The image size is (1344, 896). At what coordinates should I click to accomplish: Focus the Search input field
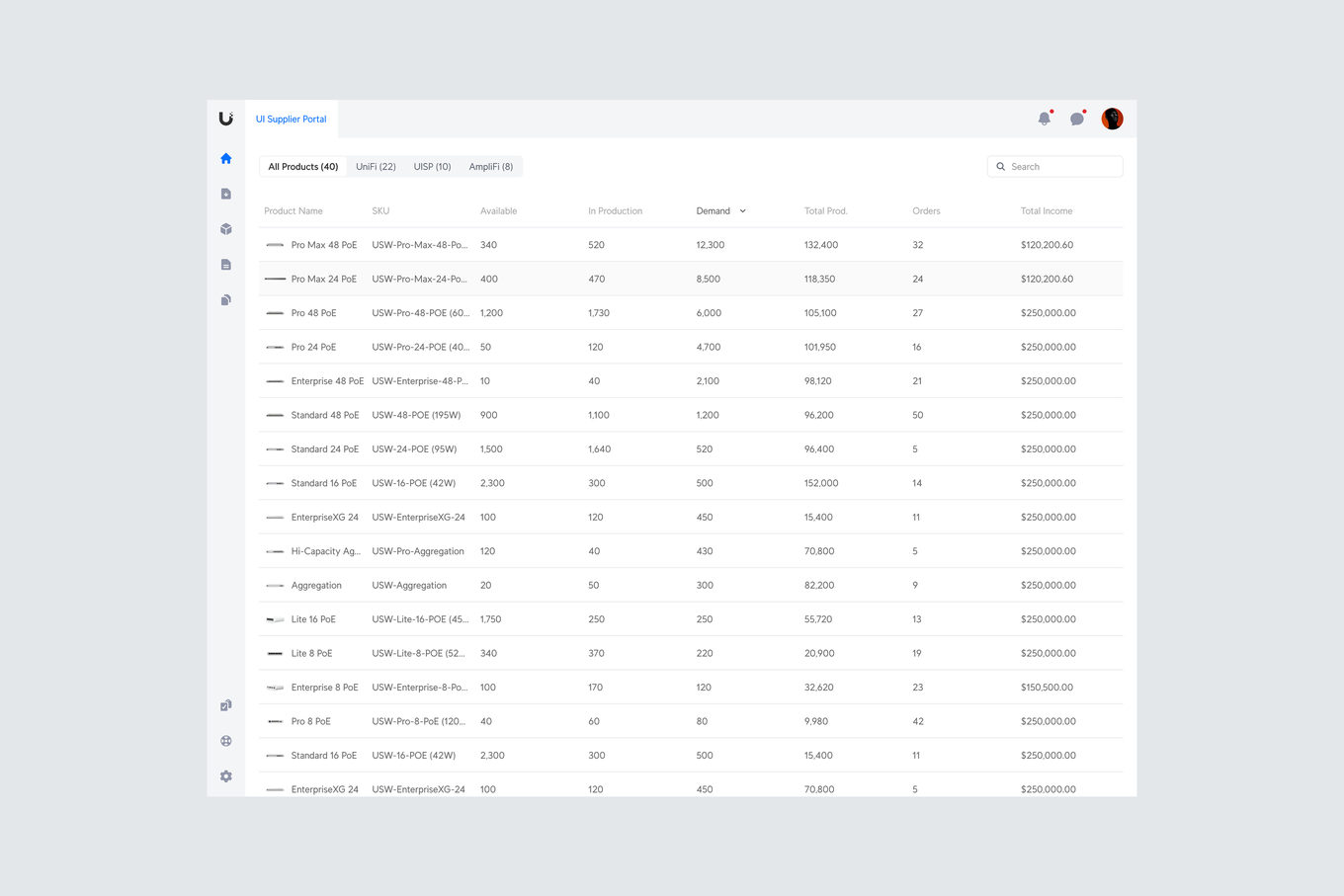tap(1055, 167)
